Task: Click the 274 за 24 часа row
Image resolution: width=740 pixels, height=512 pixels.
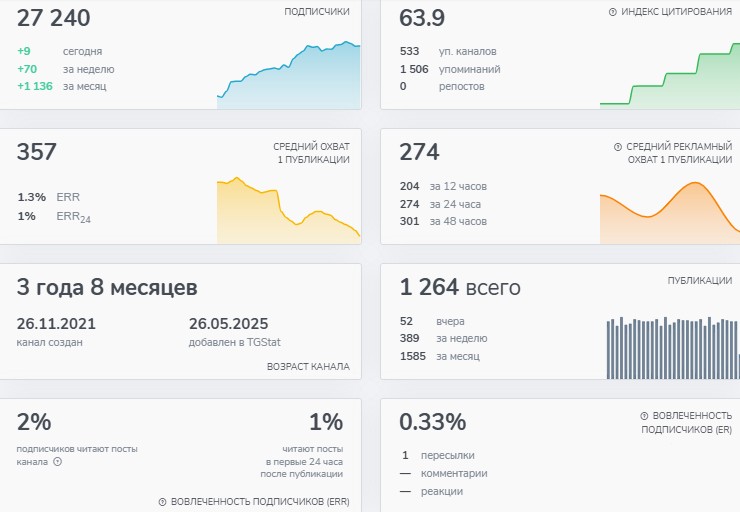Action: (440, 204)
